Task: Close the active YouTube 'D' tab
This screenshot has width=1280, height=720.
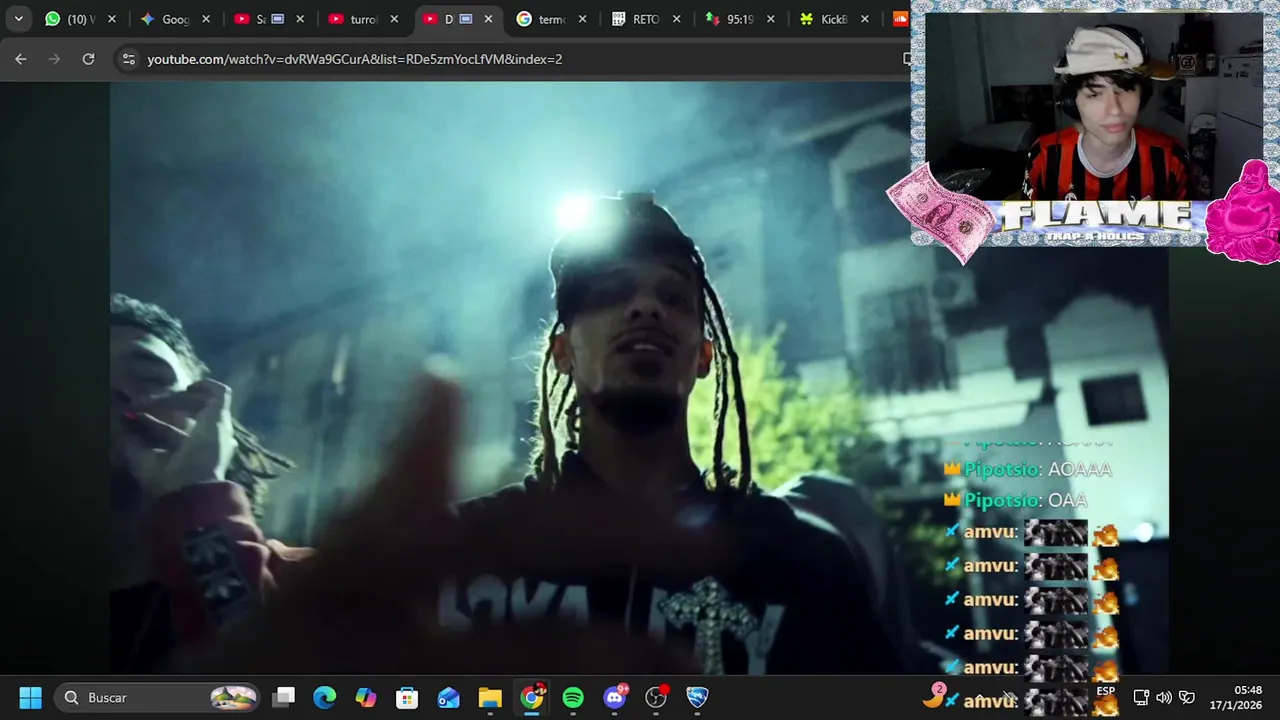Action: pyautogui.click(x=488, y=19)
